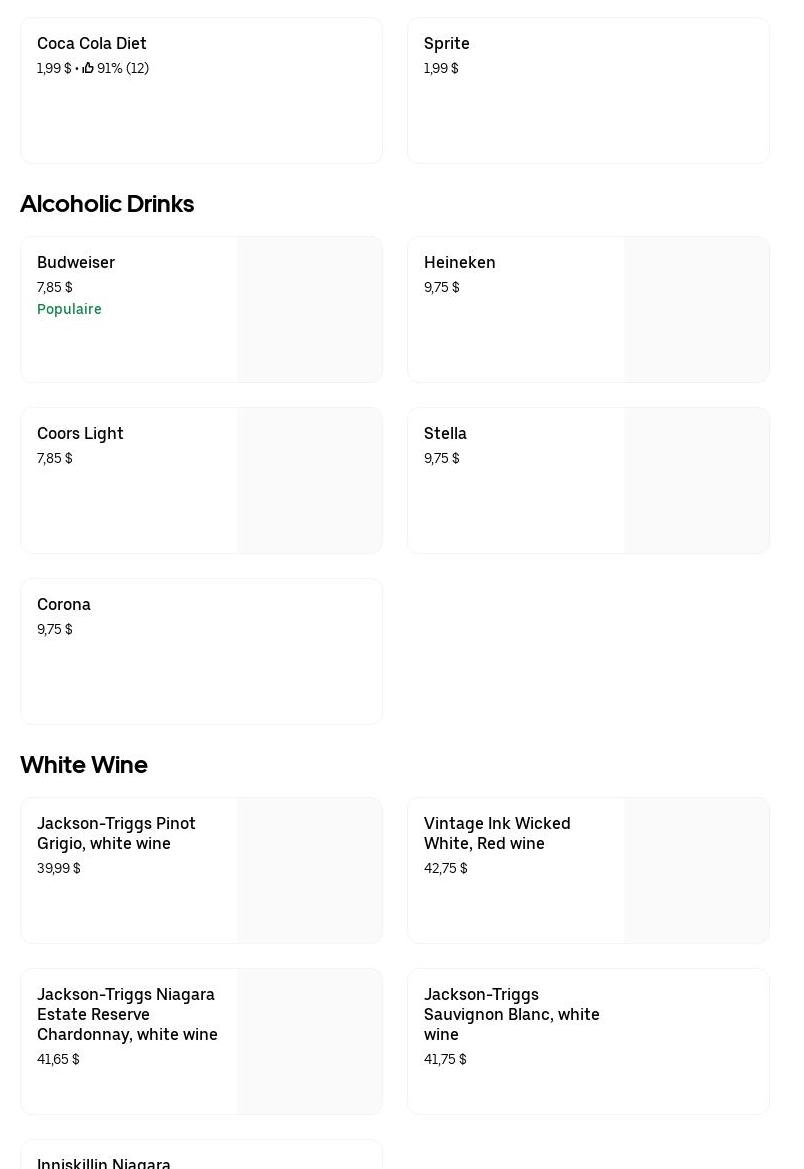Select Jackson-Triggs Sauvignon Blanc white wine
The image size is (804, 1169).
click(x=511, y=1014)
